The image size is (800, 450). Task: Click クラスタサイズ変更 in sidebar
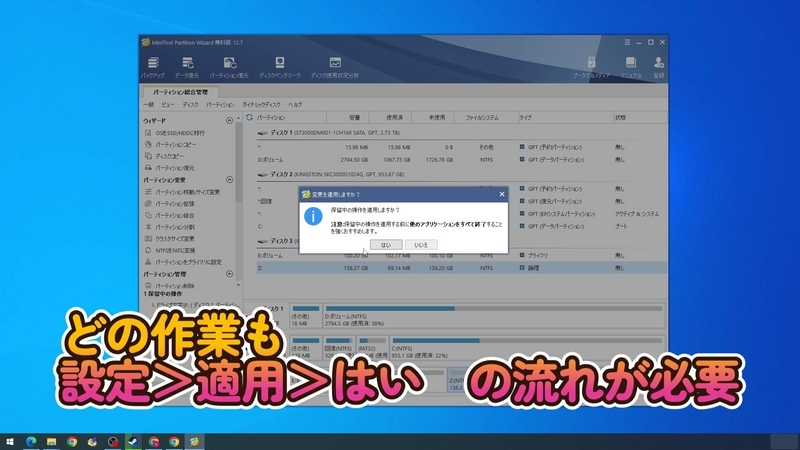tap(169, 239)
